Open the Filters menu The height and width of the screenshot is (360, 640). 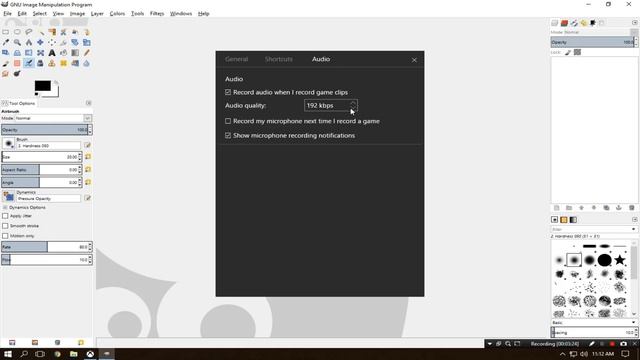pyautogui.click(x=157, y=13)
